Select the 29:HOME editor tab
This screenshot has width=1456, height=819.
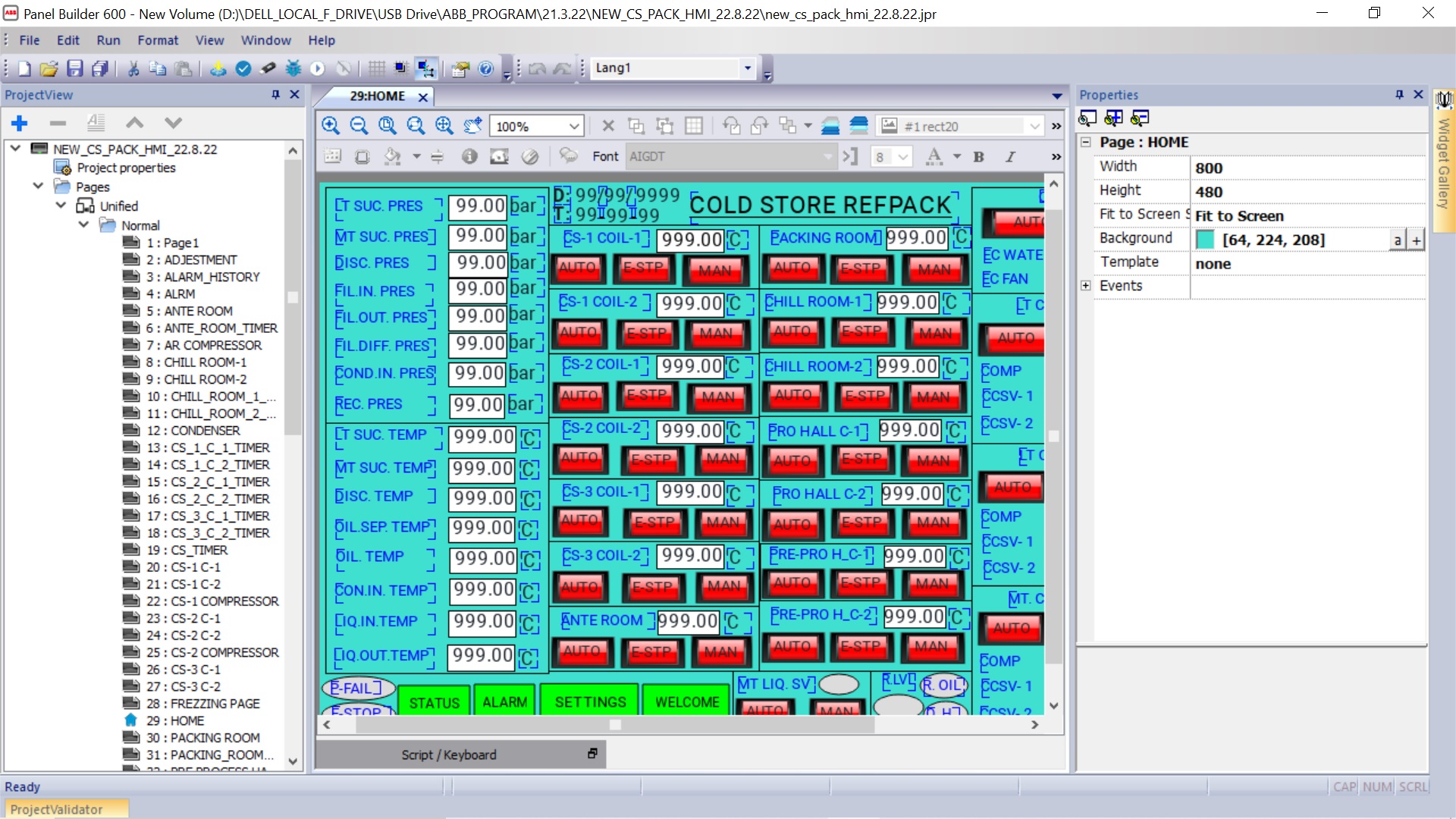pos(378,96)
